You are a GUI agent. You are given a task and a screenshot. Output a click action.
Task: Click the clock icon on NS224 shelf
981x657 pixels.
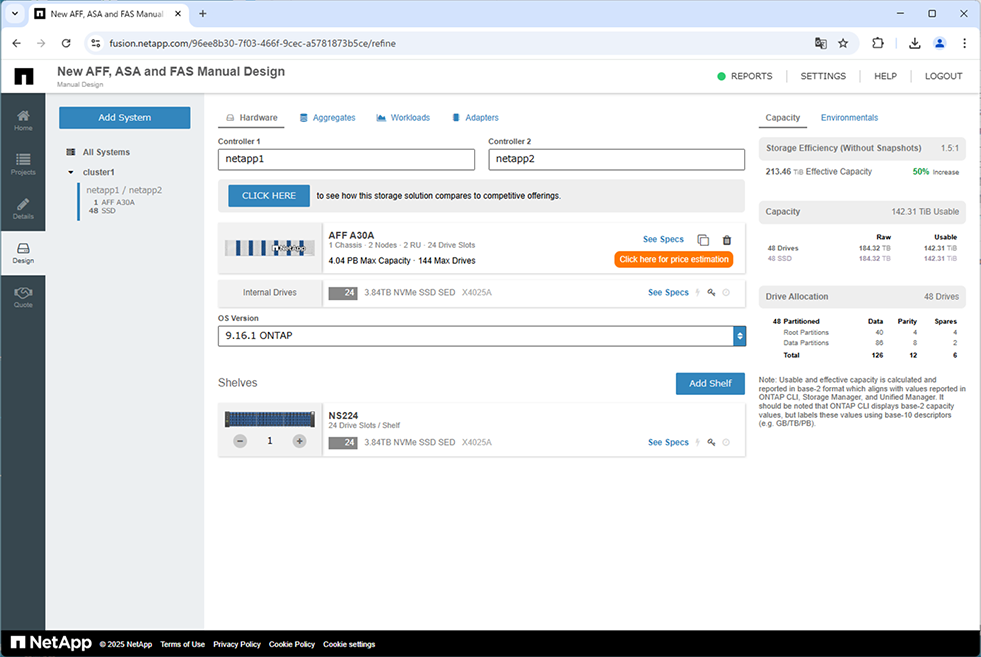pyautogui.click(x=726, y=442)
